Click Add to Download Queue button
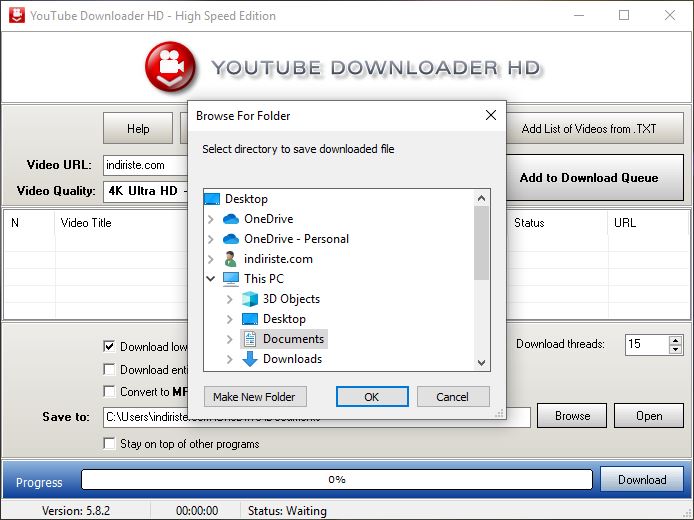Image resolution: width=694 pixels, height=520 pixels. (595, 178)
